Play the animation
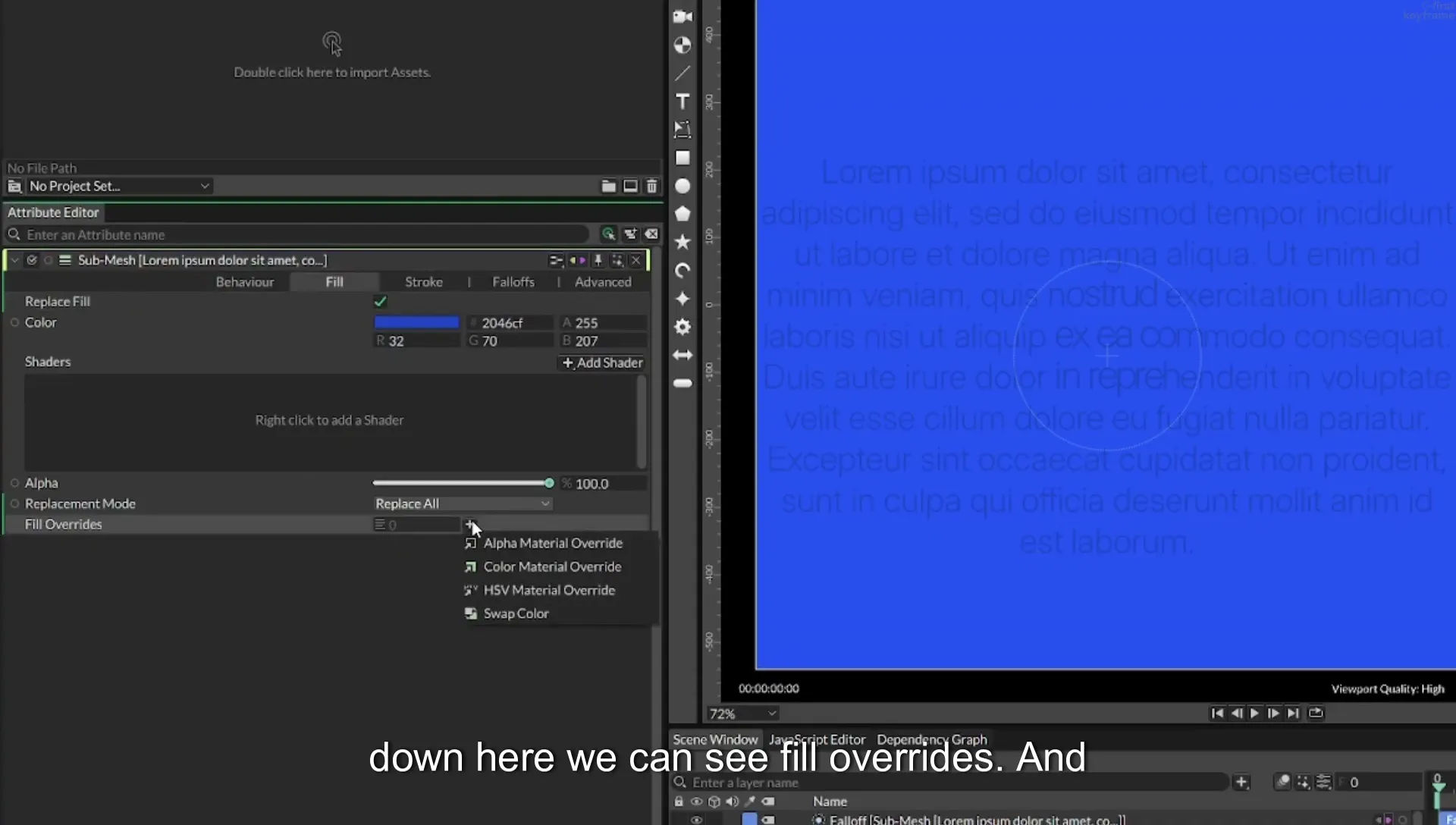Screen dimensions: 1456x825 click(x=1254, y=713)
